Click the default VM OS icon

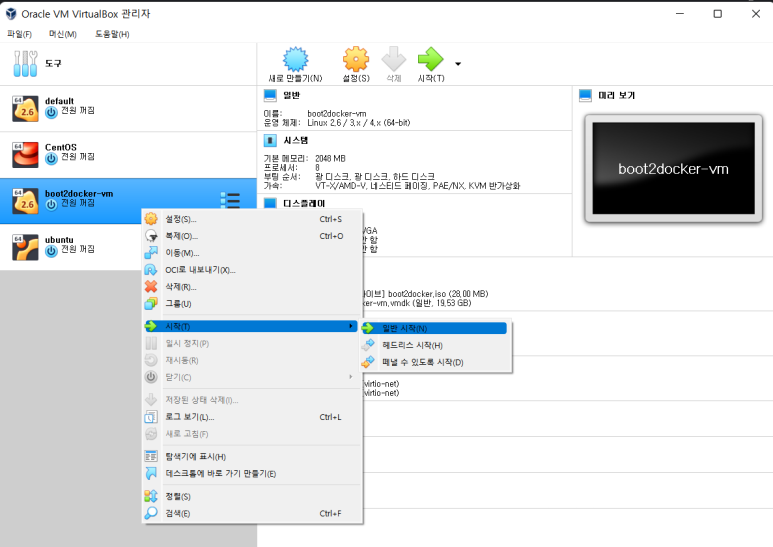[25, 108]
